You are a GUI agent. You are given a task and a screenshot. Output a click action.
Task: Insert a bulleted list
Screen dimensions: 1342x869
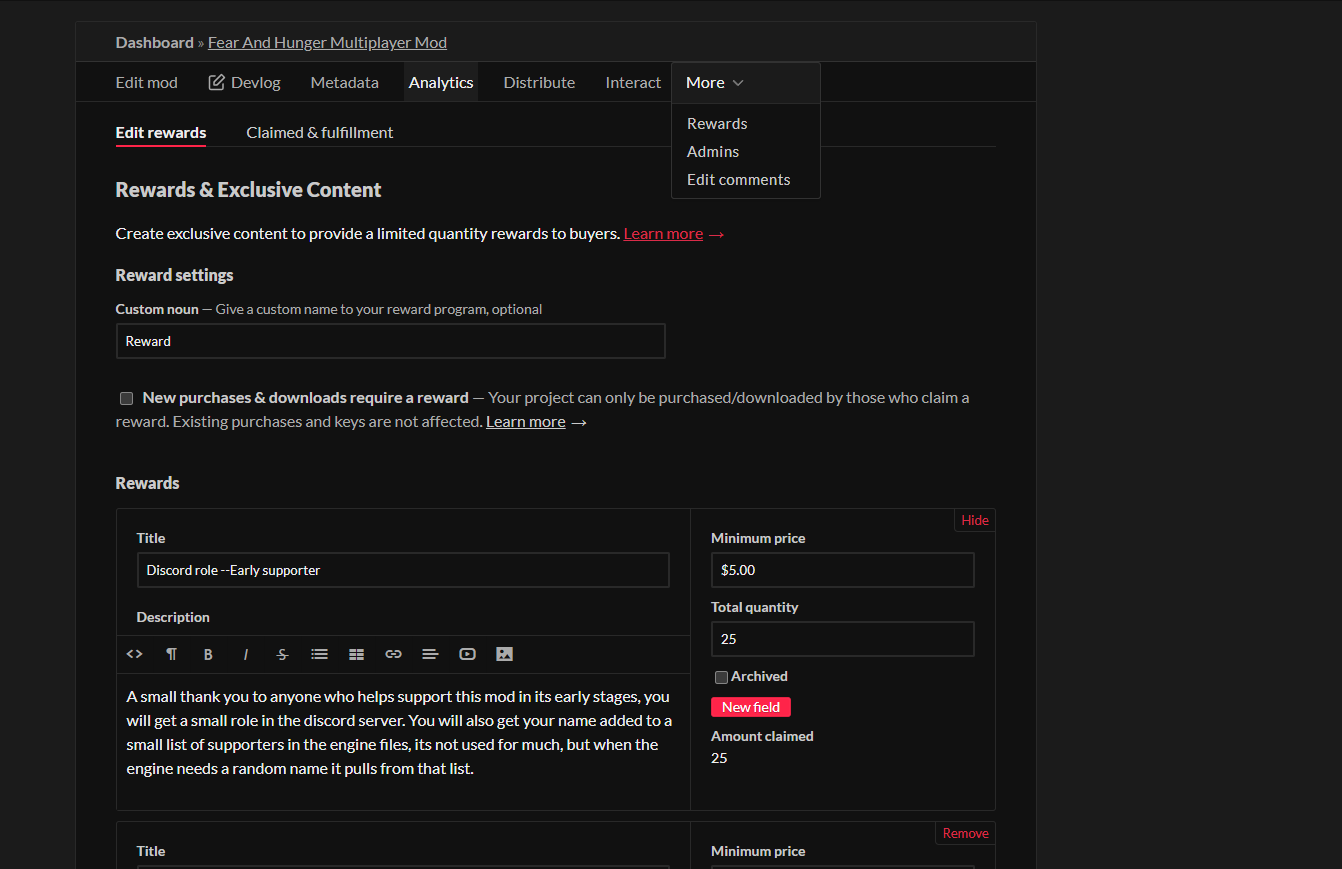[319, 654]
